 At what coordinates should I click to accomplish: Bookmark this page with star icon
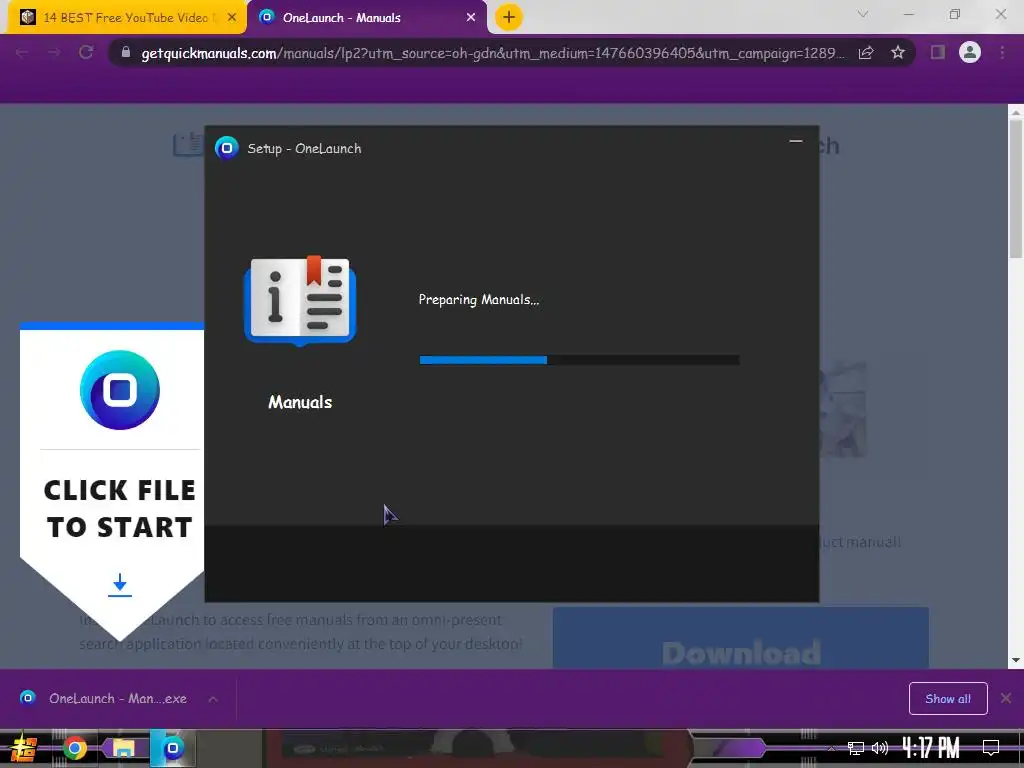[898, 53]
